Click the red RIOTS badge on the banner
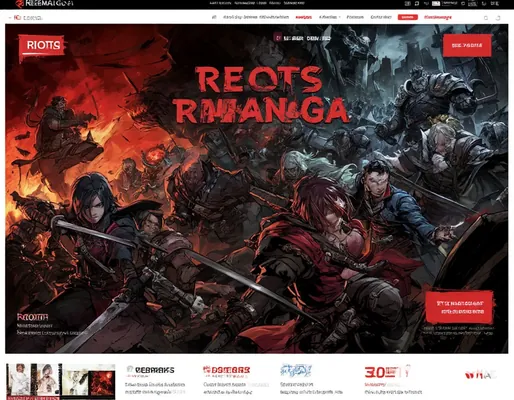This screenshot has height=400, width=514. [x=41, y=45]
